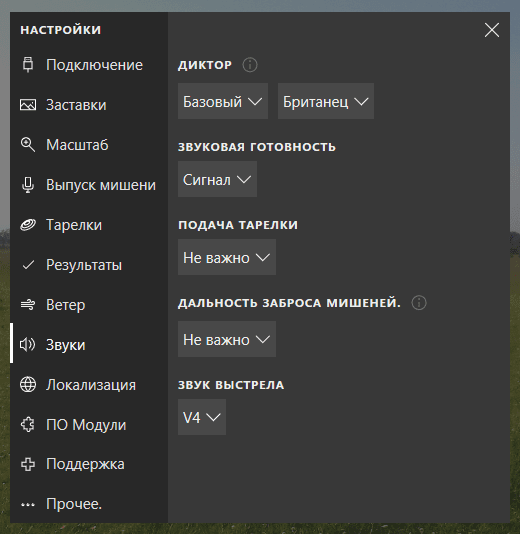Click the picture icon beside Заставки
The image size is (520, 534).
pyautogui.click(x=28, y=105)
